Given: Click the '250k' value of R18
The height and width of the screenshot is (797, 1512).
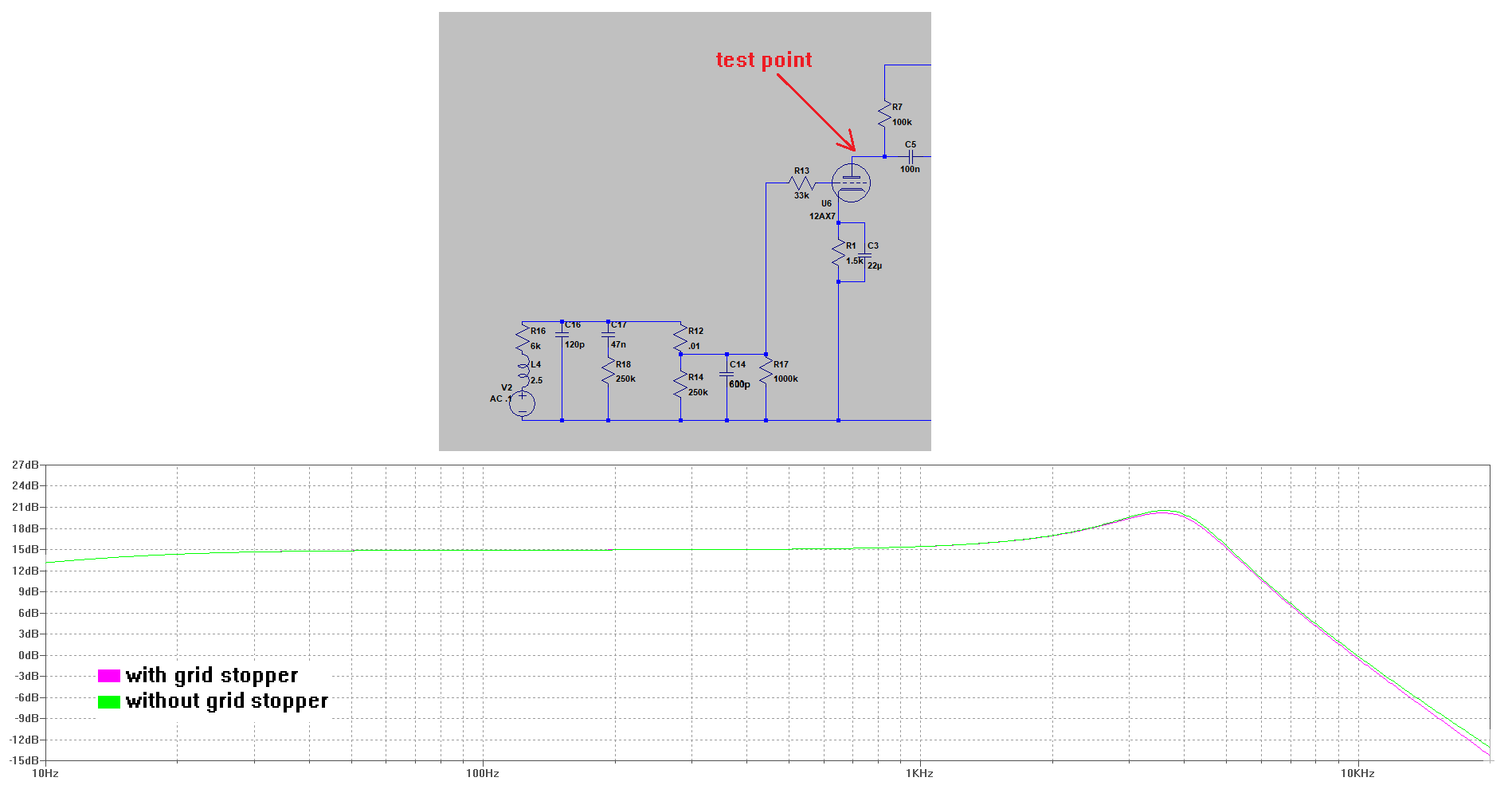Looking at the screenshot, I should coord(625,379).
